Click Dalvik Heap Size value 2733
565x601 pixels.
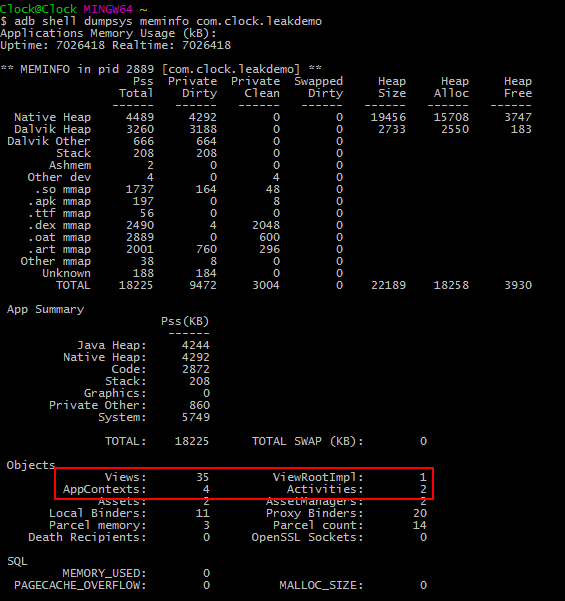(x=392, y=129)
